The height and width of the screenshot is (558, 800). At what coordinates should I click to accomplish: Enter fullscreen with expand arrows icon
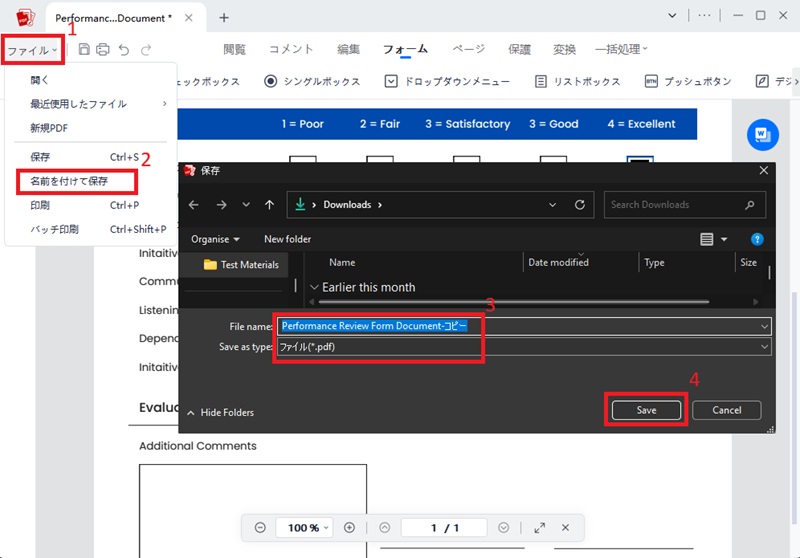[x=539, y=527]
